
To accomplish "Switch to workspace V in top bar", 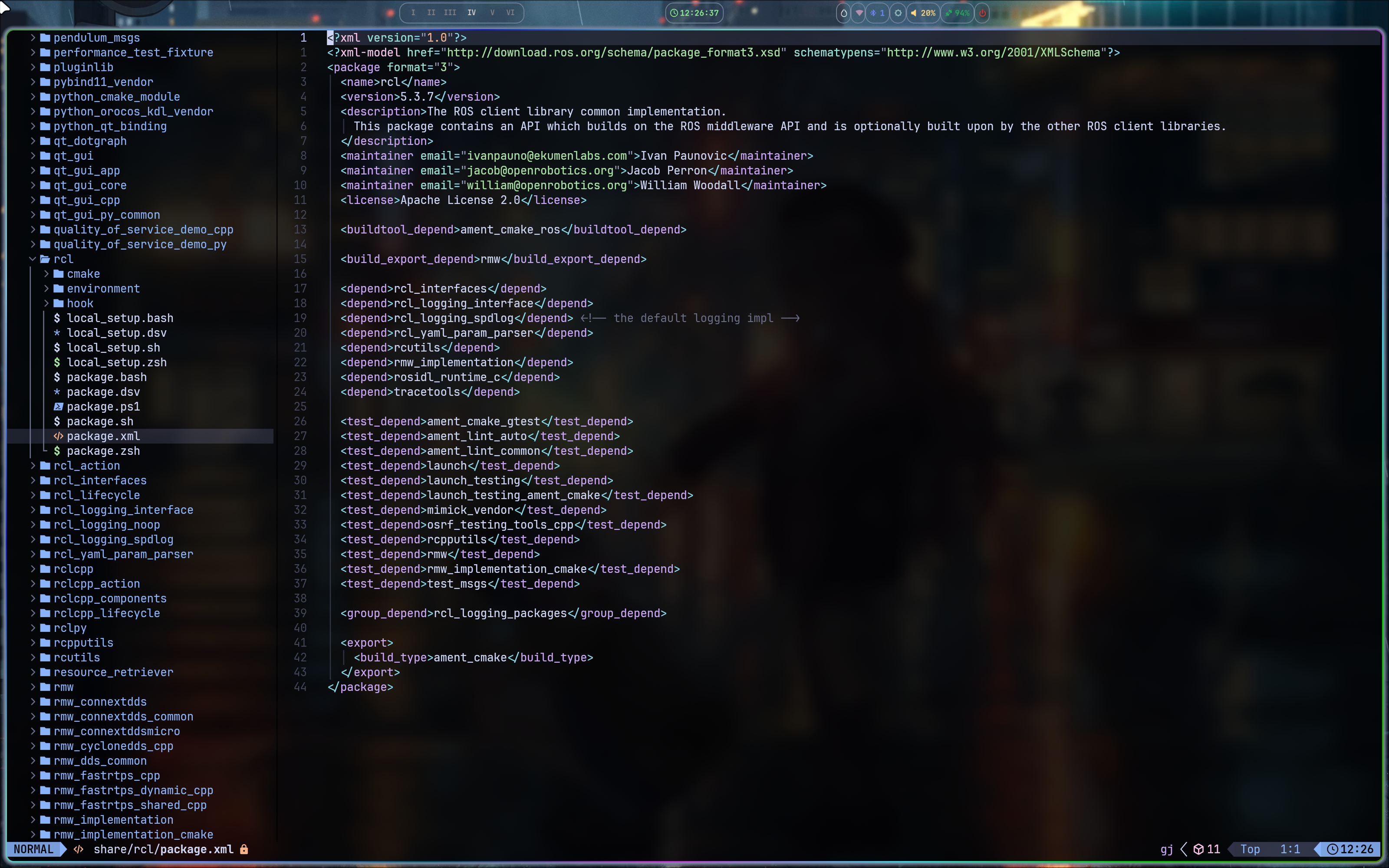I will pos(492,13).
